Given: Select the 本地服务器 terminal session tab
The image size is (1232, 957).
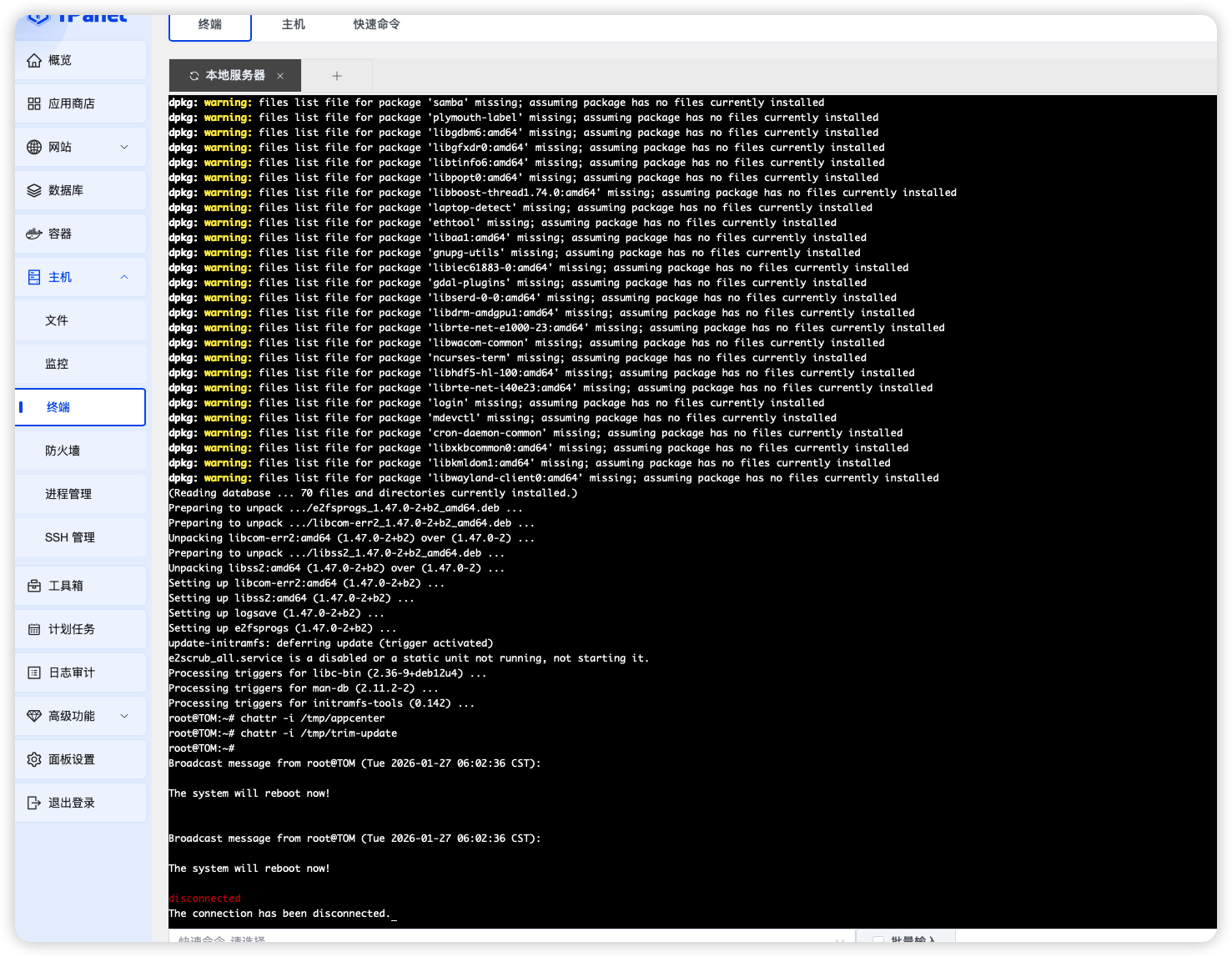Looking at the screenshot, I should pyautogui.click(x=235, y=75).
